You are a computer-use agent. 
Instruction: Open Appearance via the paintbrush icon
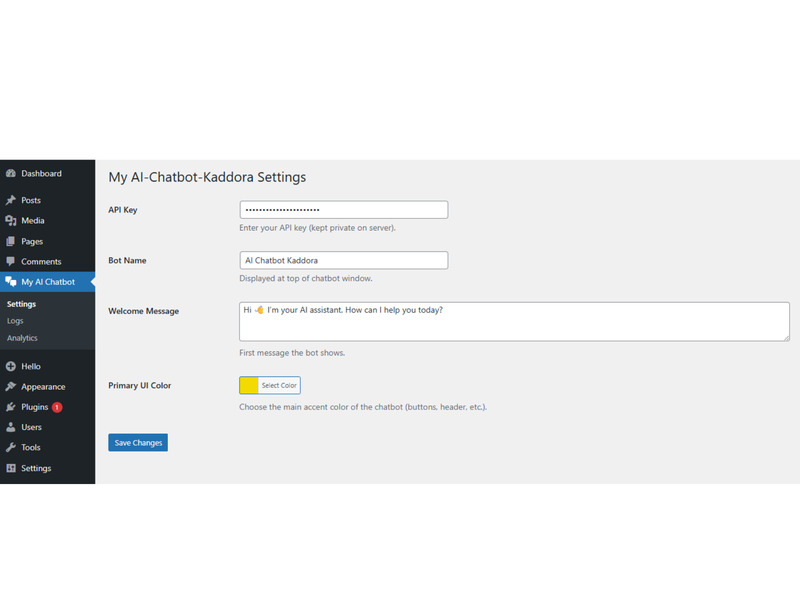(x=10, y=386)
